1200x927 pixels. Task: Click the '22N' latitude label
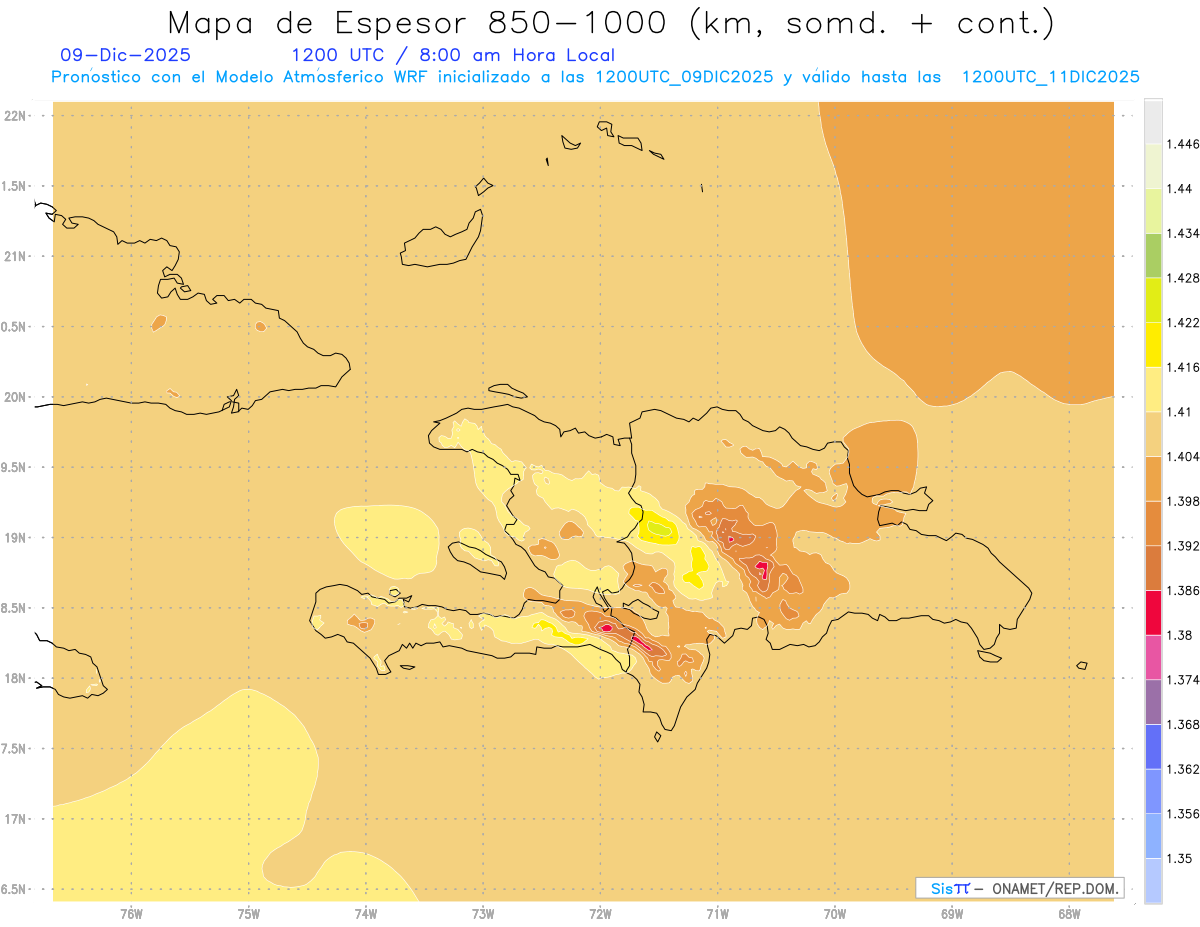tap(16, 116)
